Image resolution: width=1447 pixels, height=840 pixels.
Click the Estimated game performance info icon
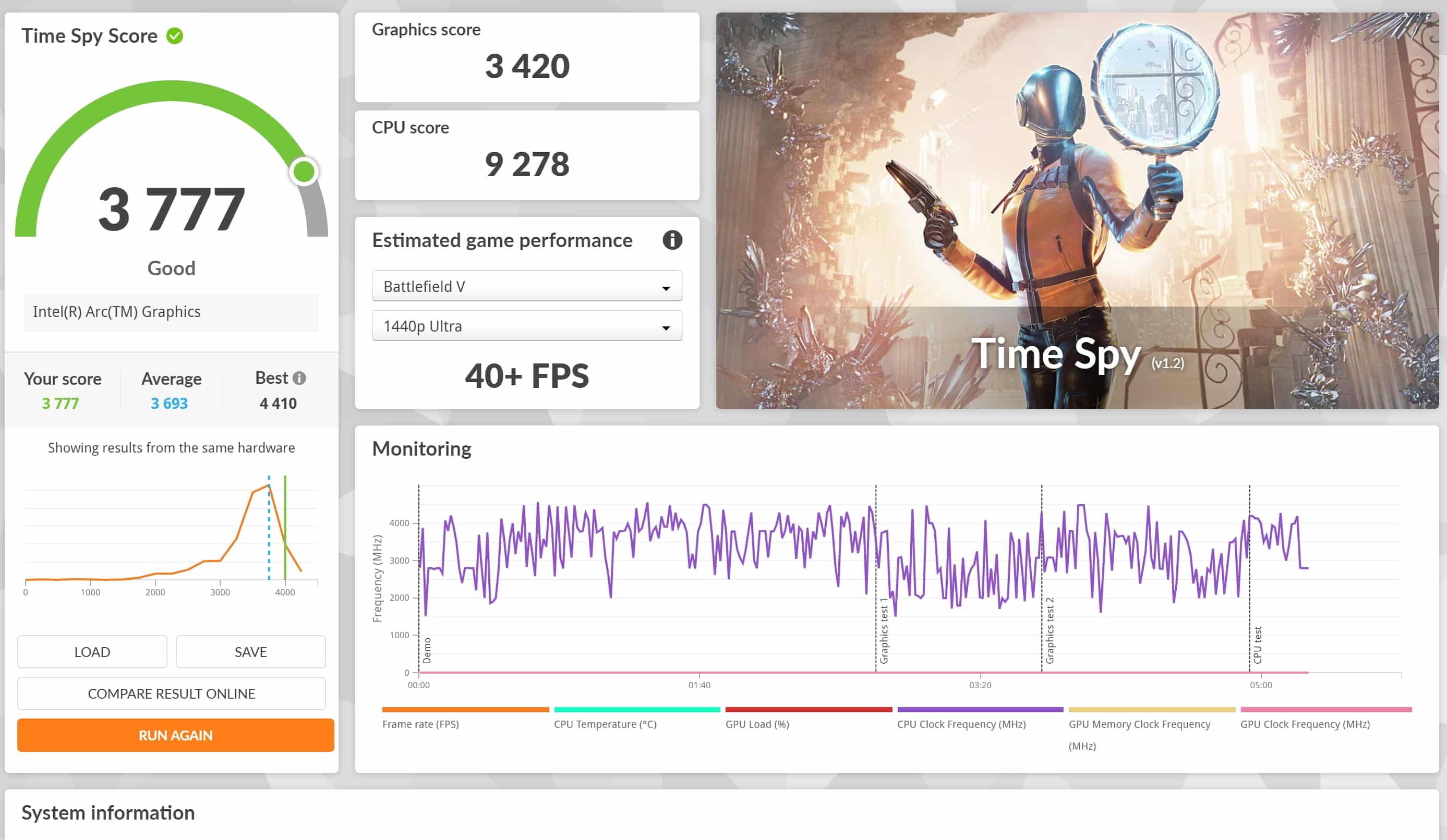672,240
